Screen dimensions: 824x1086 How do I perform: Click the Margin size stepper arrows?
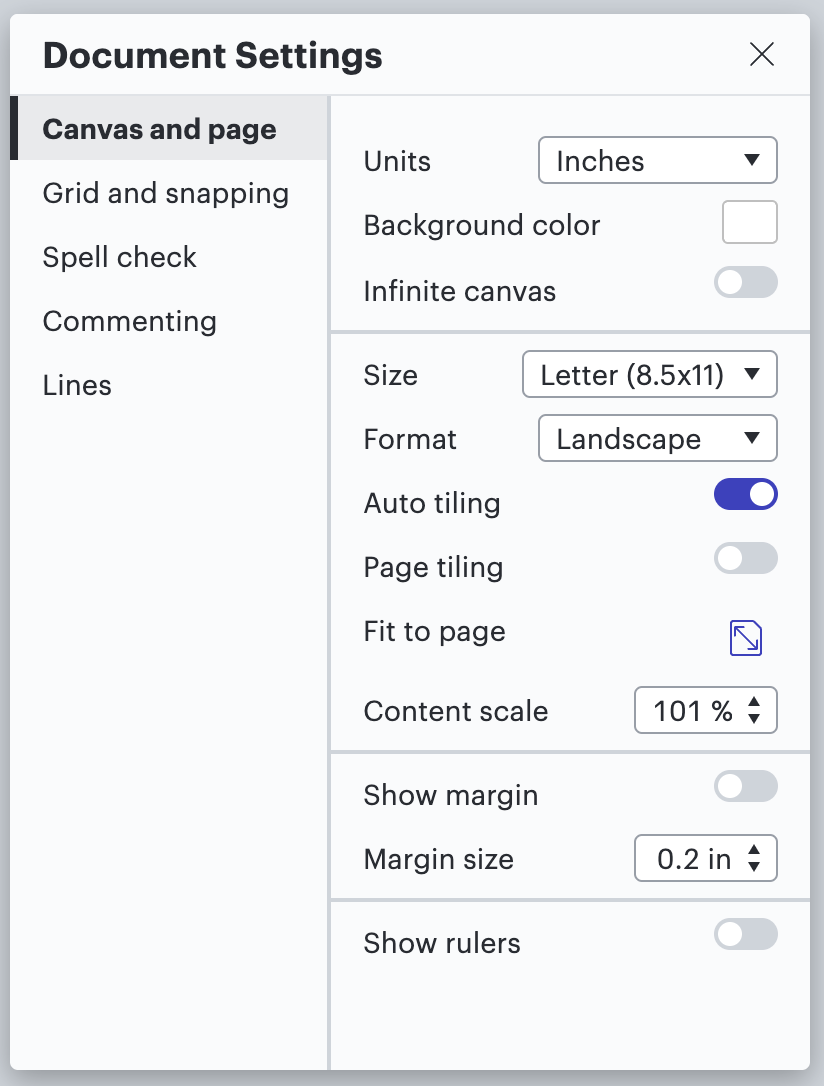point(755,859)
